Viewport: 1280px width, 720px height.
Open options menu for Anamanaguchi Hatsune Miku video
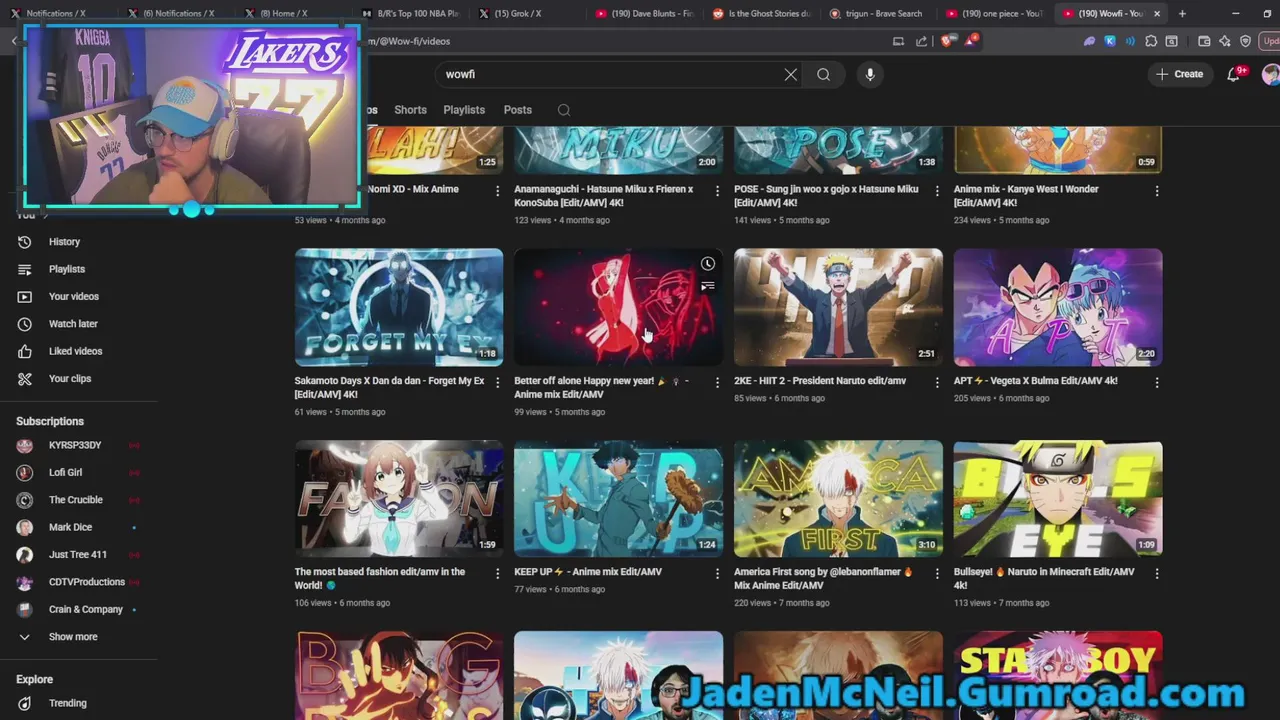(x=717, y=190)
